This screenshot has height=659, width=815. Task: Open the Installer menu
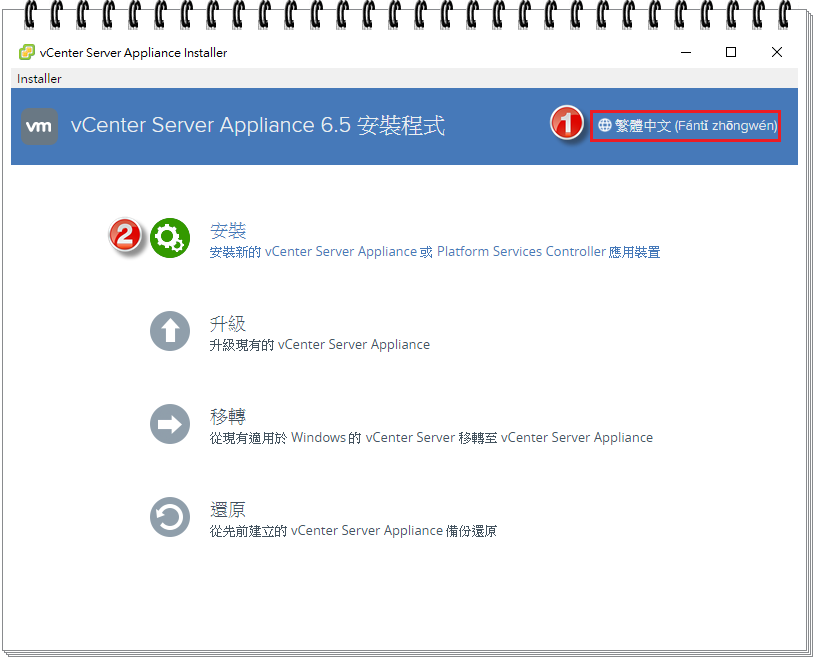pyautogui.click(x=39, y=78)
